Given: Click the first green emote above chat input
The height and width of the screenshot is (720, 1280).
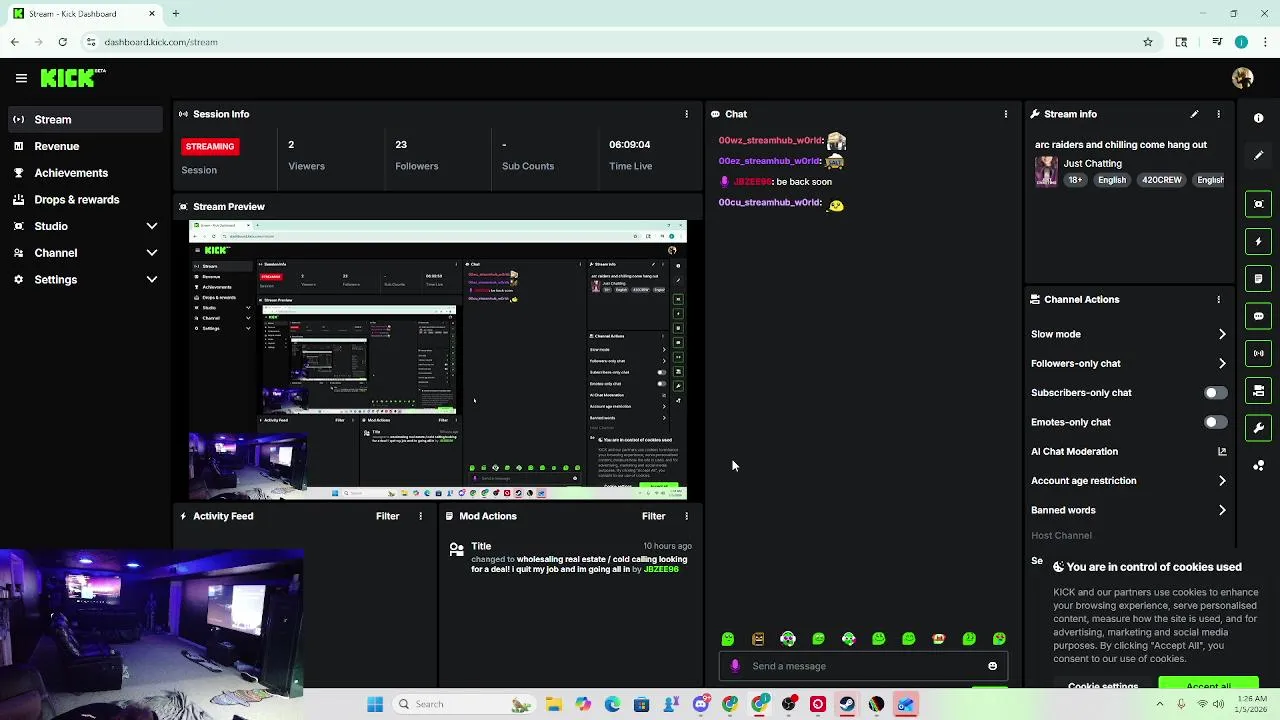Looking at the screenshot, I should click(728, 639).
